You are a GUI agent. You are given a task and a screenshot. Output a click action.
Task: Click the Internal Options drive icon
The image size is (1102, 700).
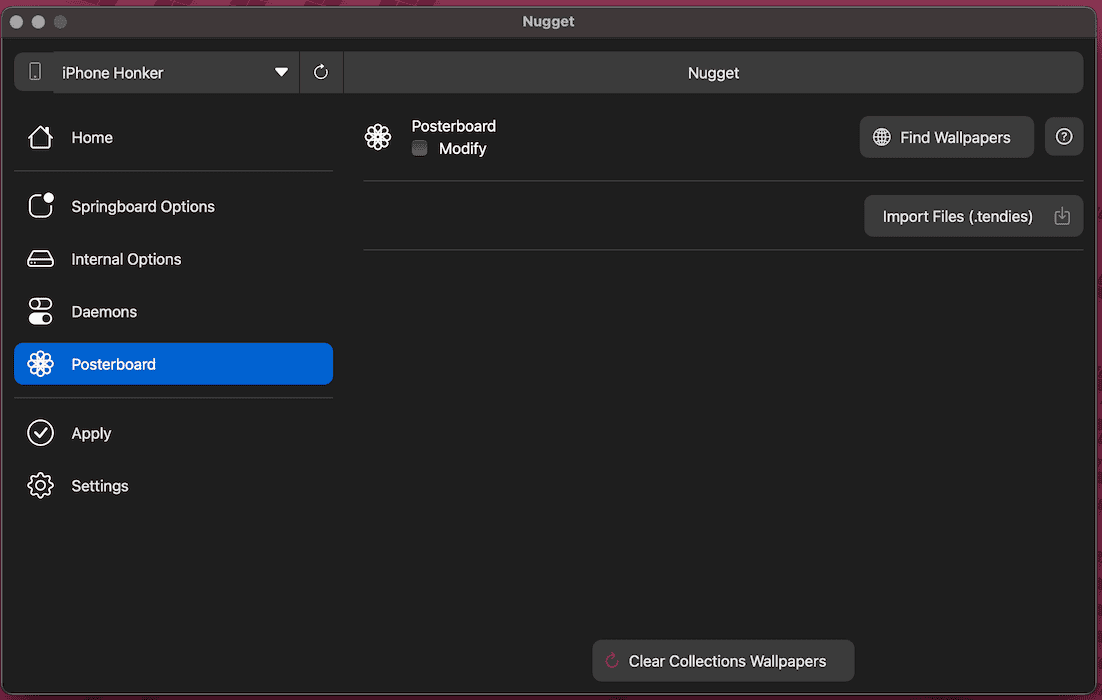40,259
